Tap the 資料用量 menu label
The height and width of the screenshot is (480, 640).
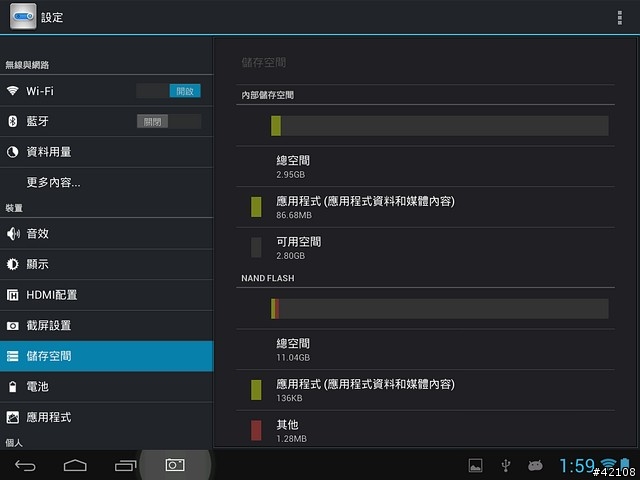(49, 152)
